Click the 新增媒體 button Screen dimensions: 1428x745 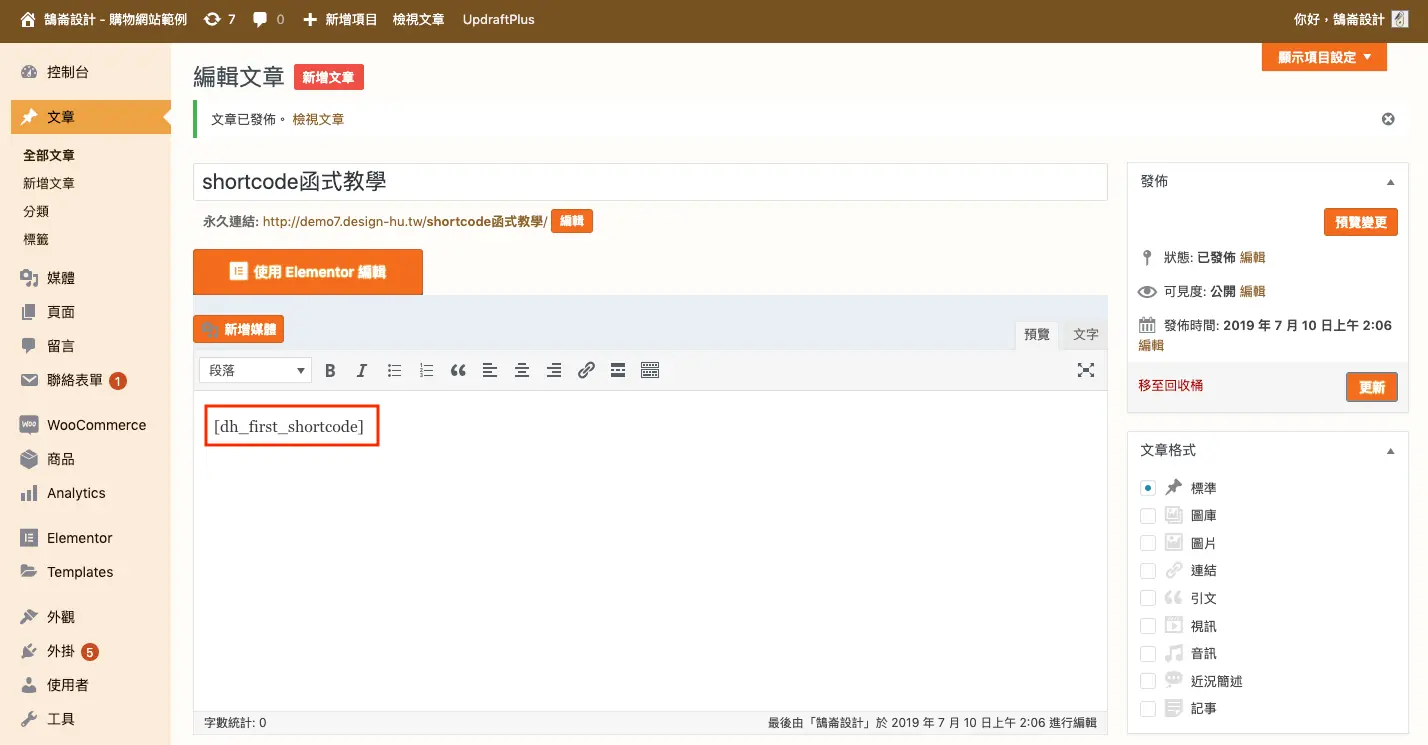click(239, 329)
